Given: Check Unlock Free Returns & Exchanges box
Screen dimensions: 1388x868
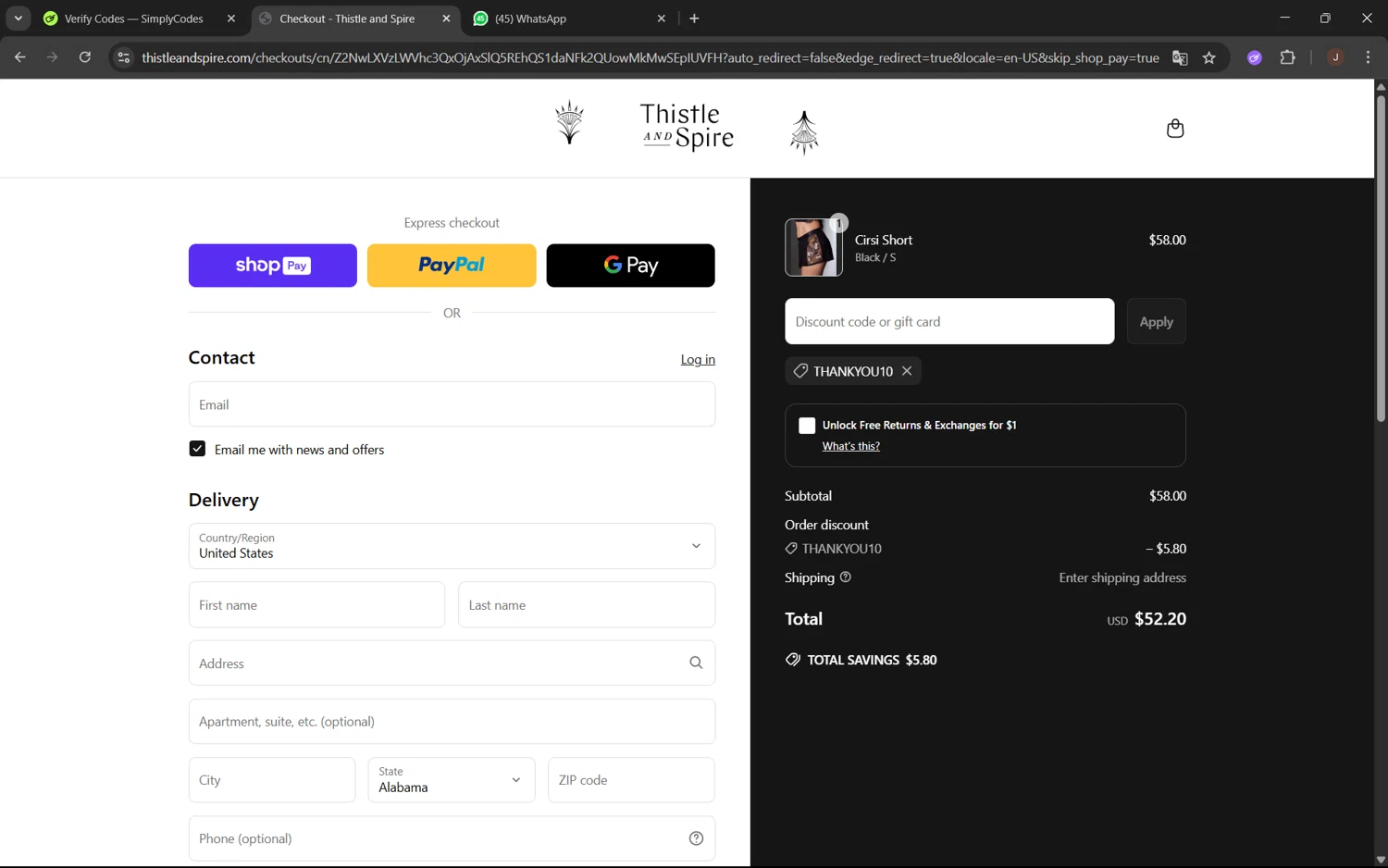Looking at the screenshot, I should [x=807, y=426].
